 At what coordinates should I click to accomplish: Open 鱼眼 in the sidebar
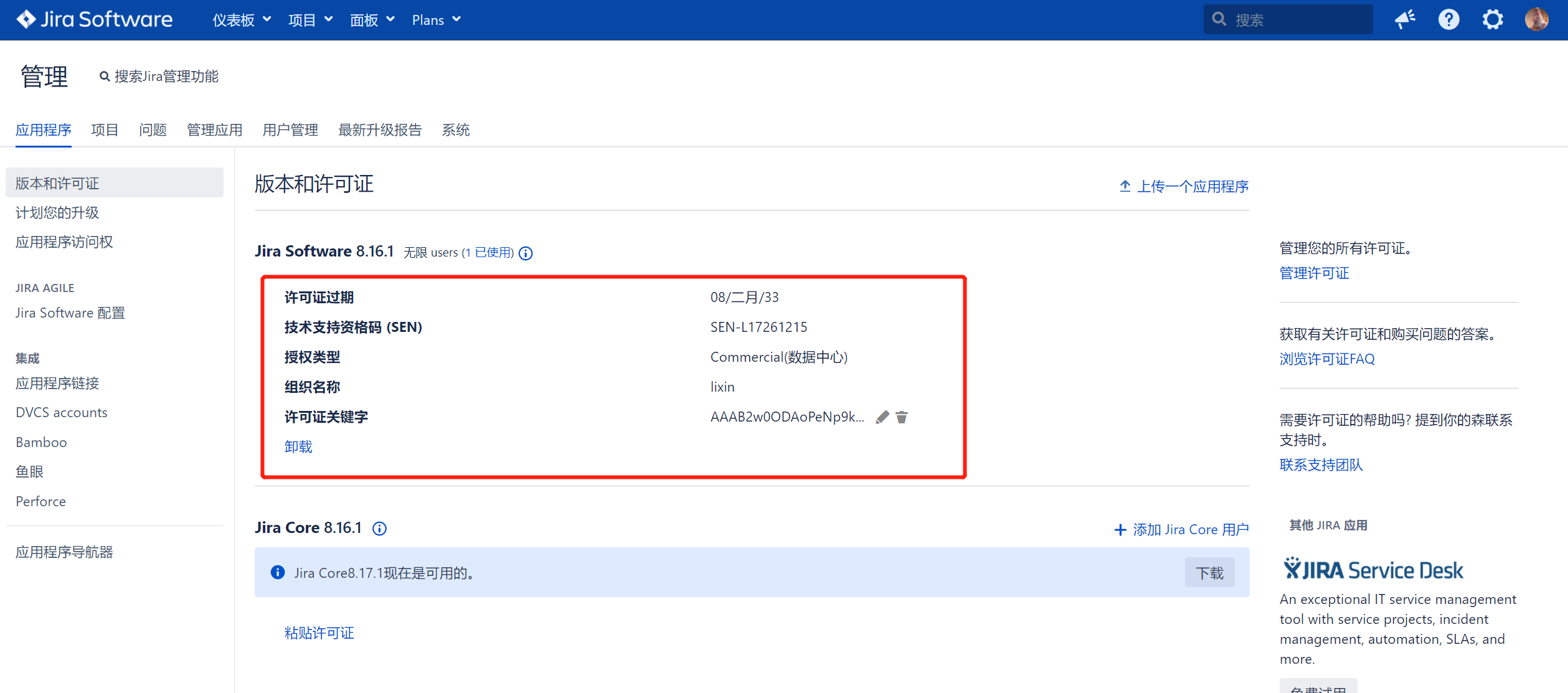pyautogui.click(x=29, y=472)
